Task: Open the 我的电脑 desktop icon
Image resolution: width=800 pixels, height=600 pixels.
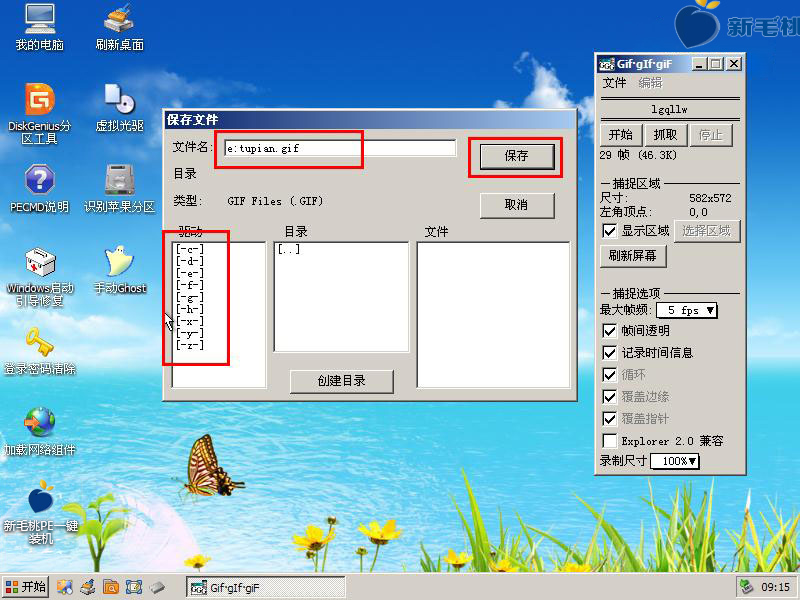Action: coord(40,27)
